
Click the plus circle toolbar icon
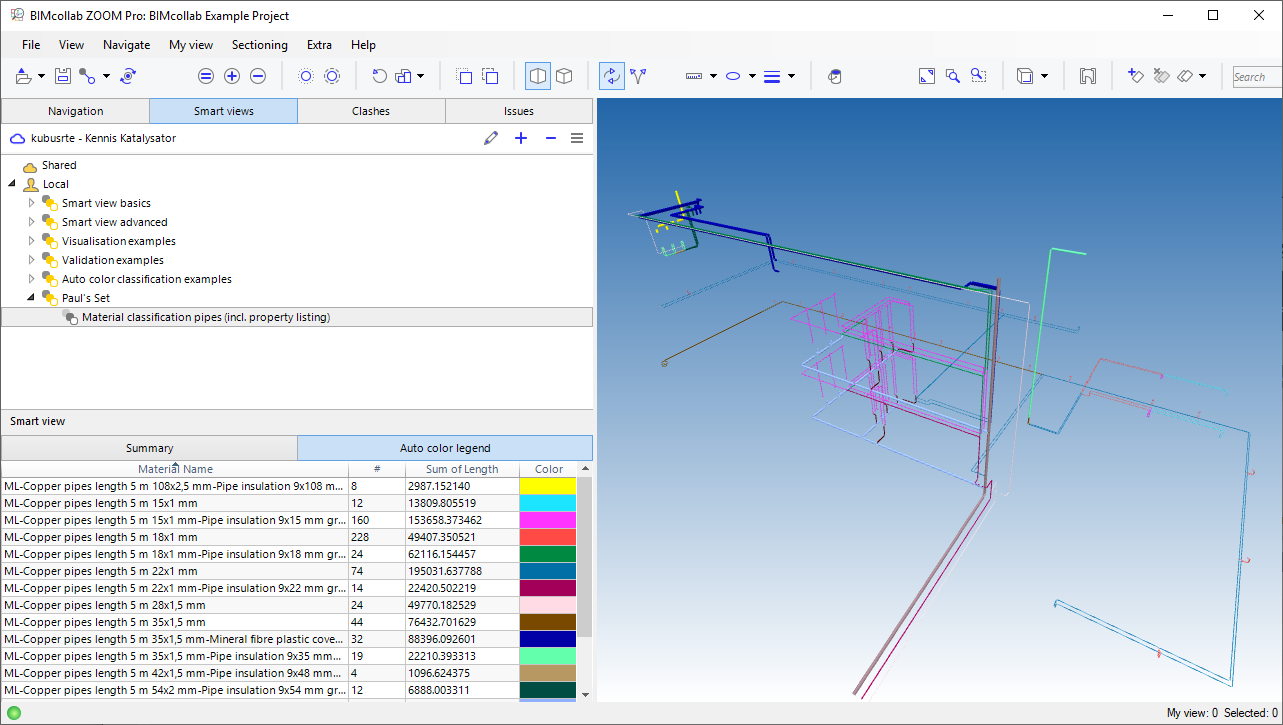tap(232, 76)
